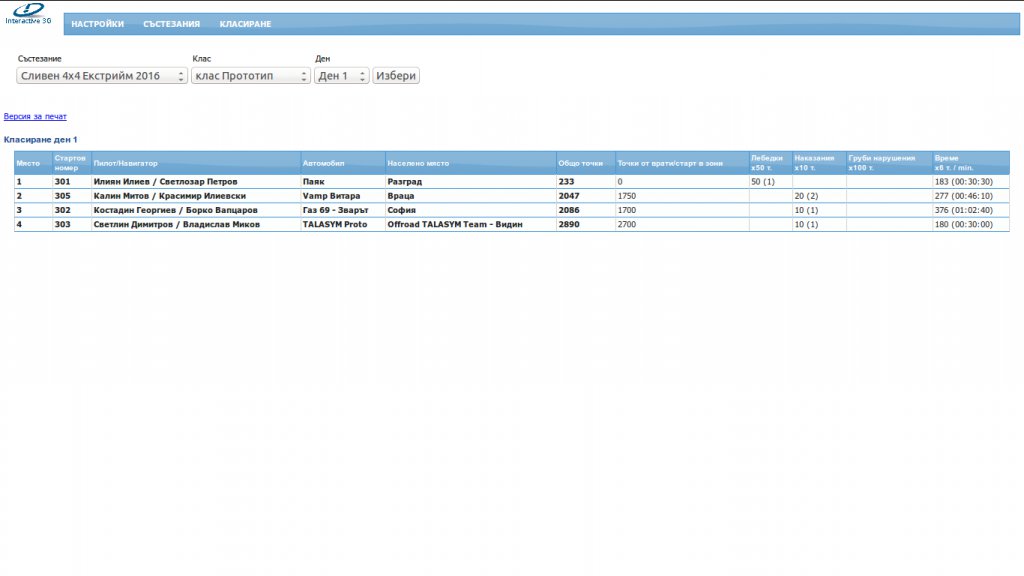Open the СЪСТЕЗАНИЯ menu
This screenshot has width=1024, height=576.
(171, 24)
